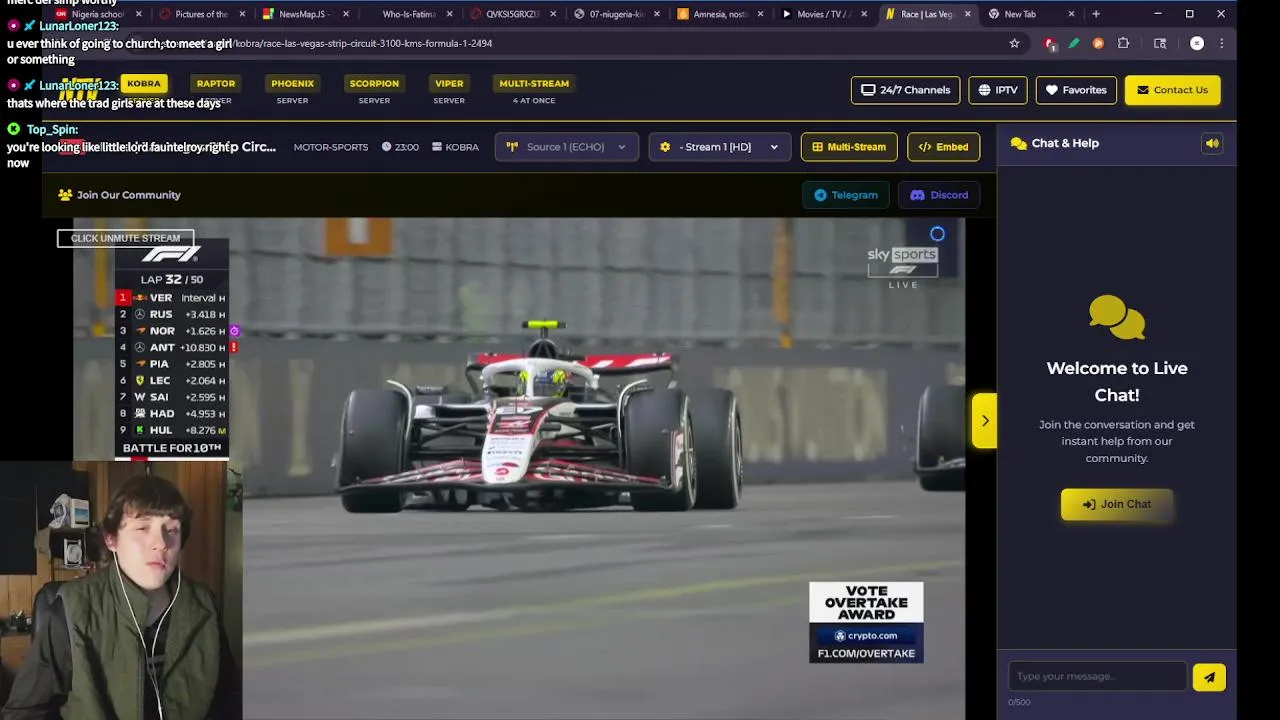
Task: Switch to Movies / TV browser tab
Action: point(823,14)
